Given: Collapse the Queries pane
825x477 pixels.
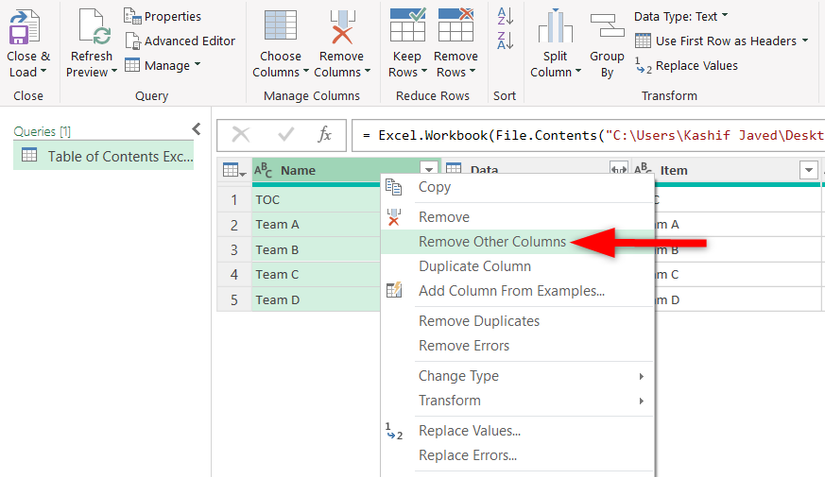Looking at the screenshot, I should click(196, 129).
